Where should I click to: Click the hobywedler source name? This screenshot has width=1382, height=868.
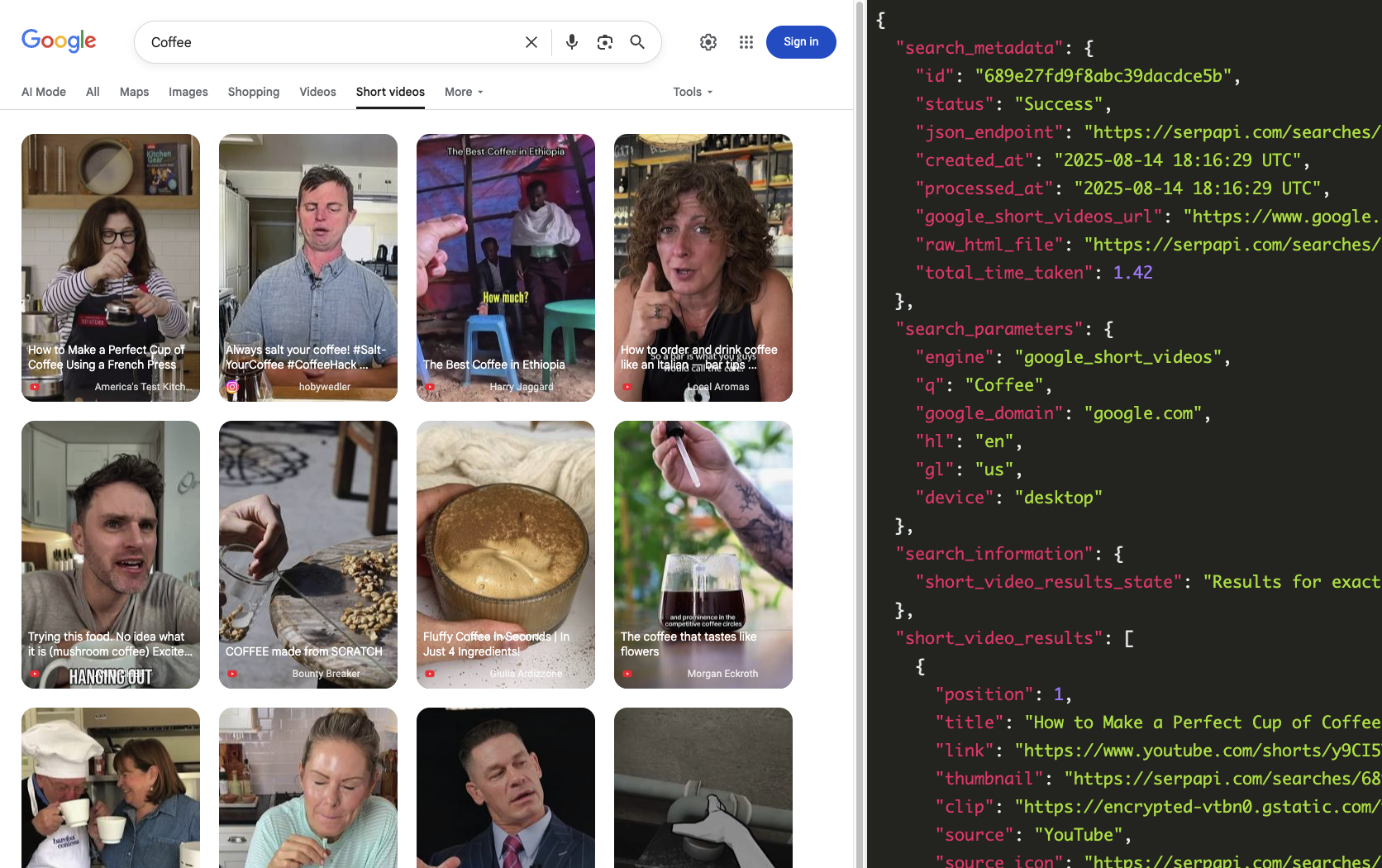[325, 387]
